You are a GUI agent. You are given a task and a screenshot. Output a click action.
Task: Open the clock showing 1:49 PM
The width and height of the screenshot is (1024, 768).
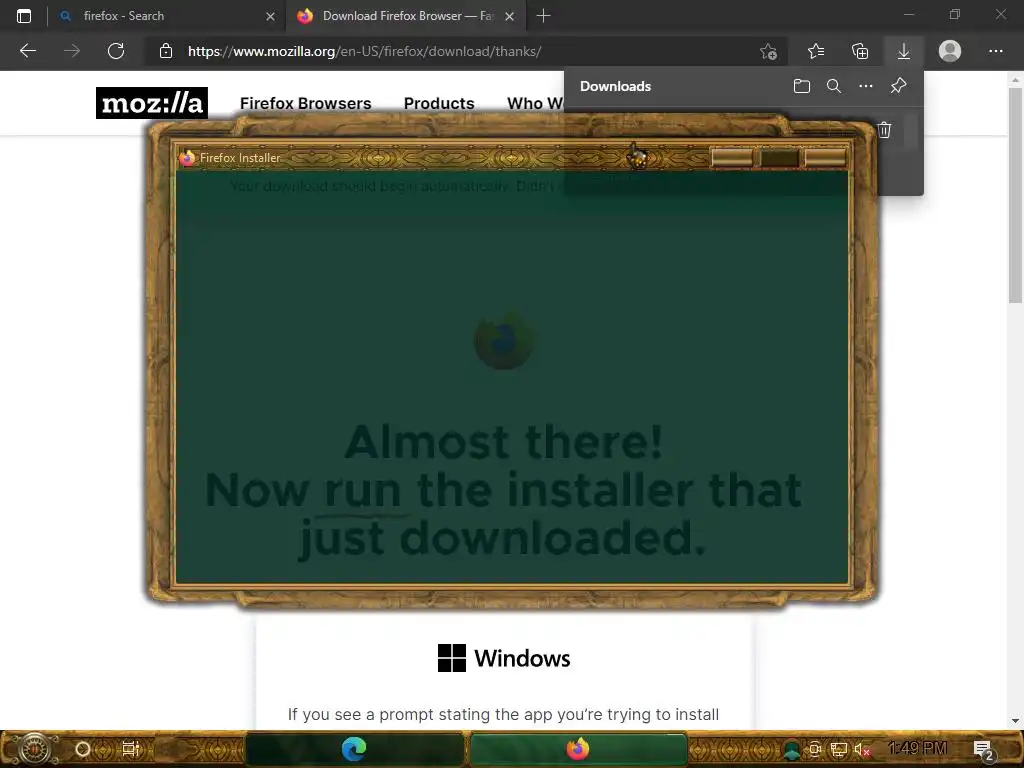pyautogui.click(x=918, y=748)
